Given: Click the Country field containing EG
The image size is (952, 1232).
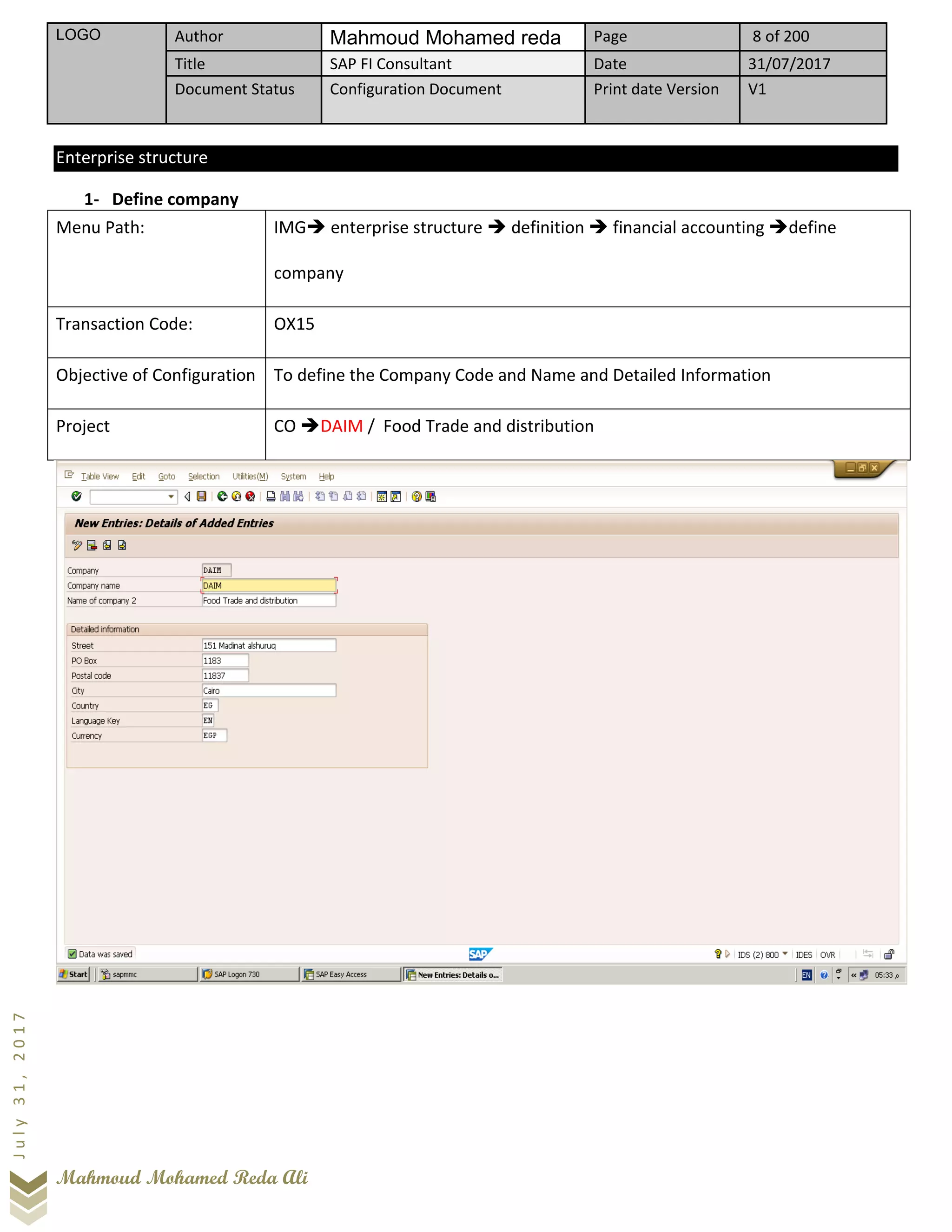Looking at the screenshot, I should (210, 706).
